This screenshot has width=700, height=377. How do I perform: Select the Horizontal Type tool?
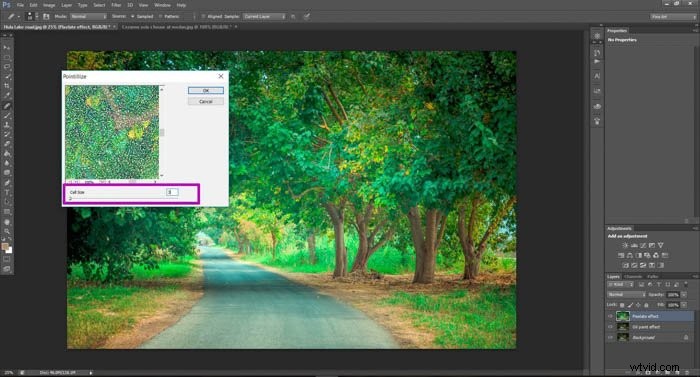pyautogui.click(x=7, y=193)
